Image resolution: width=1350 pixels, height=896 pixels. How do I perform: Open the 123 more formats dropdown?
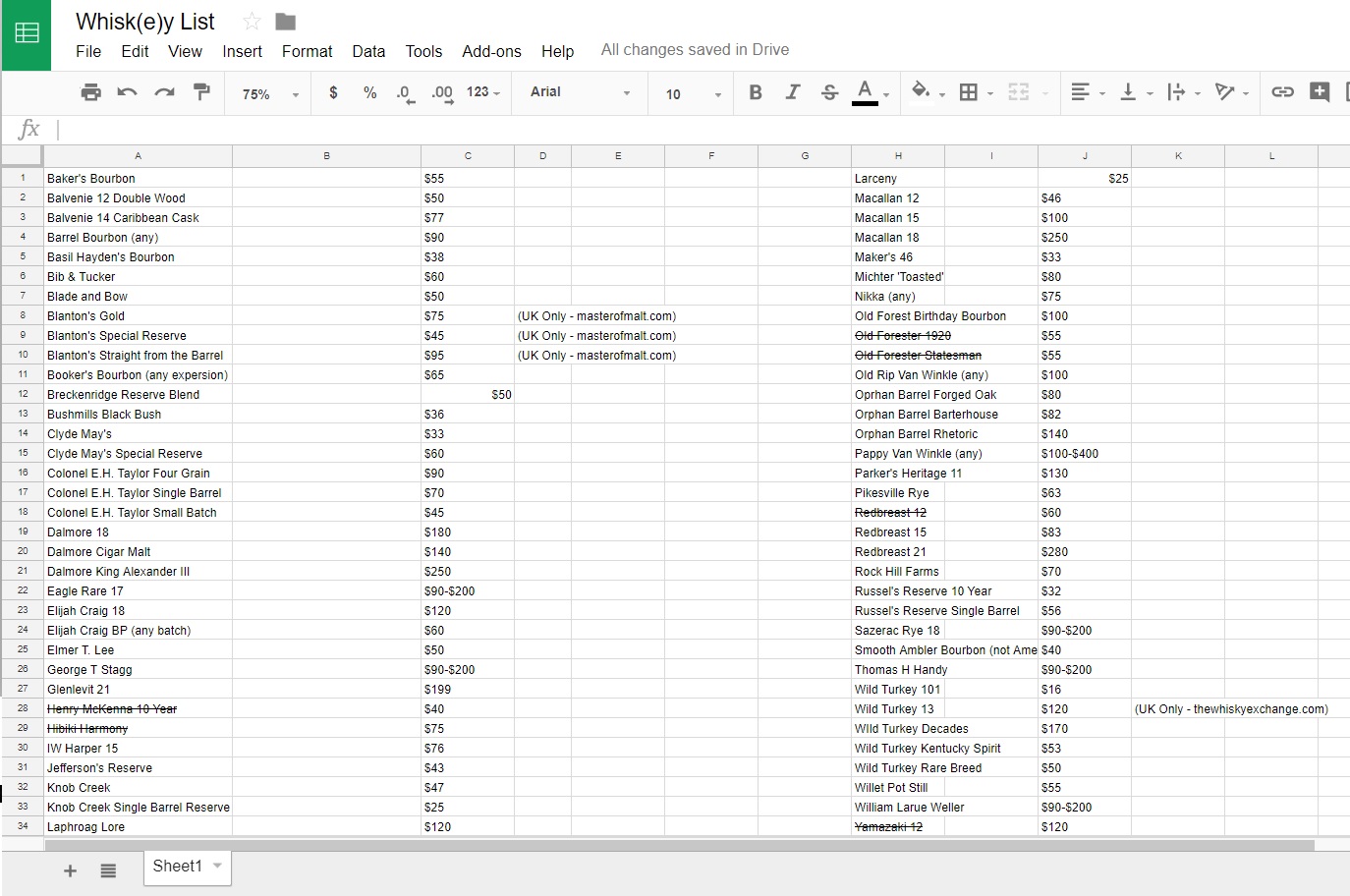tap(483, 92)
